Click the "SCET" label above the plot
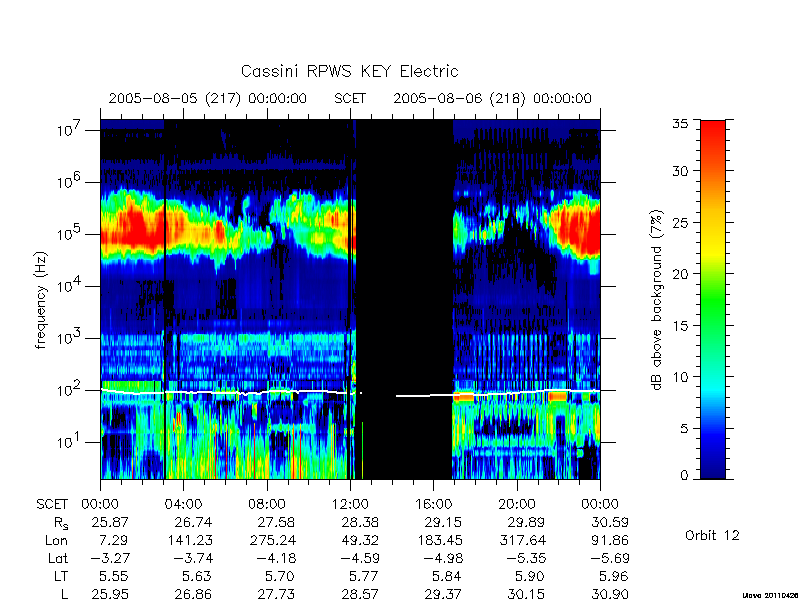Screen dimensions: 800x600 350,98
